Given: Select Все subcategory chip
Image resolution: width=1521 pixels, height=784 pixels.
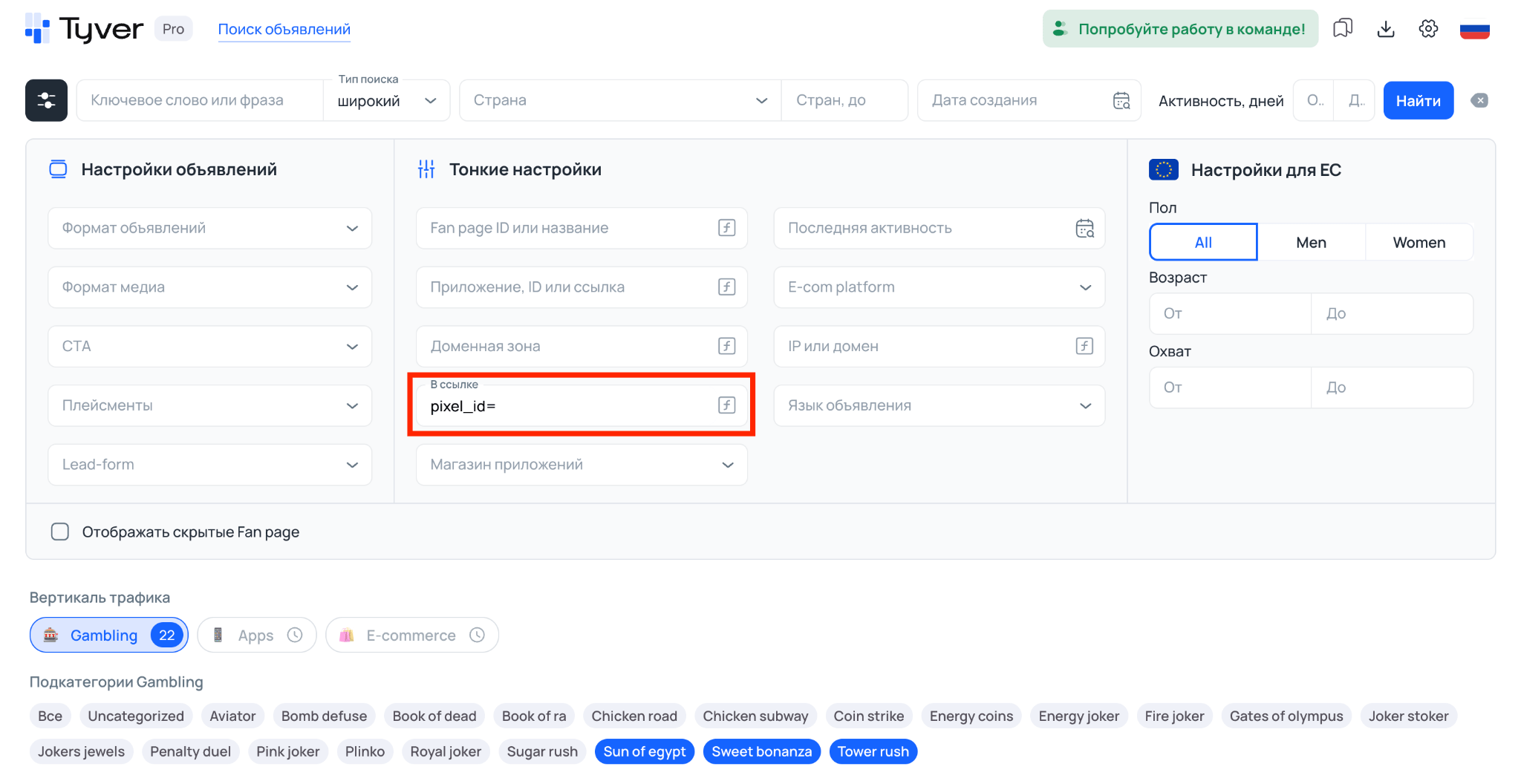Looking at the screenshot, I should [x=50, y=716].
